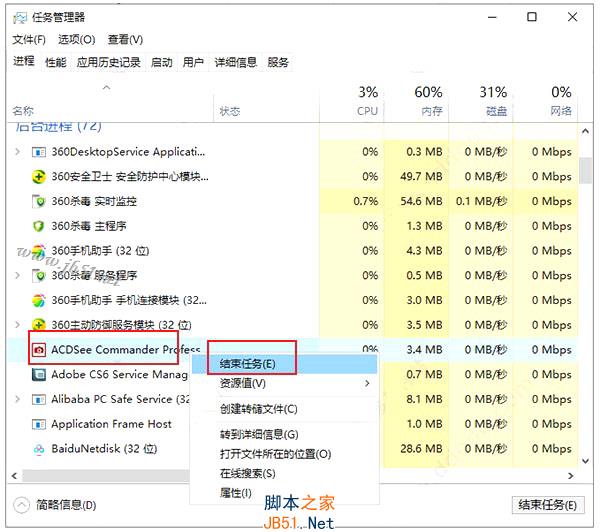Open the 查看(V) menu

125,39
